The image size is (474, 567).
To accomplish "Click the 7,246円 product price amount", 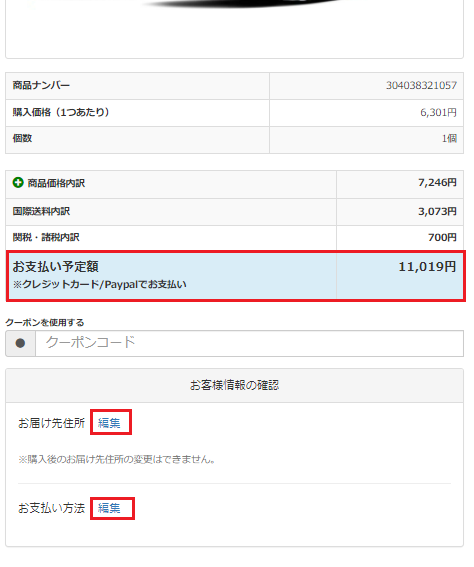I will click(x=437, y=183).
